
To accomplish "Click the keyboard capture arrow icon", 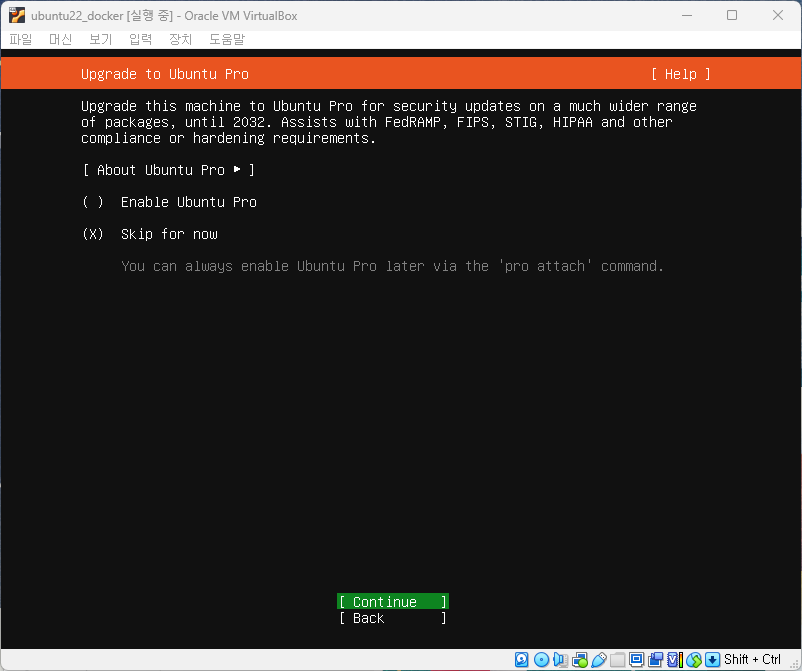I will click(712, 659).
